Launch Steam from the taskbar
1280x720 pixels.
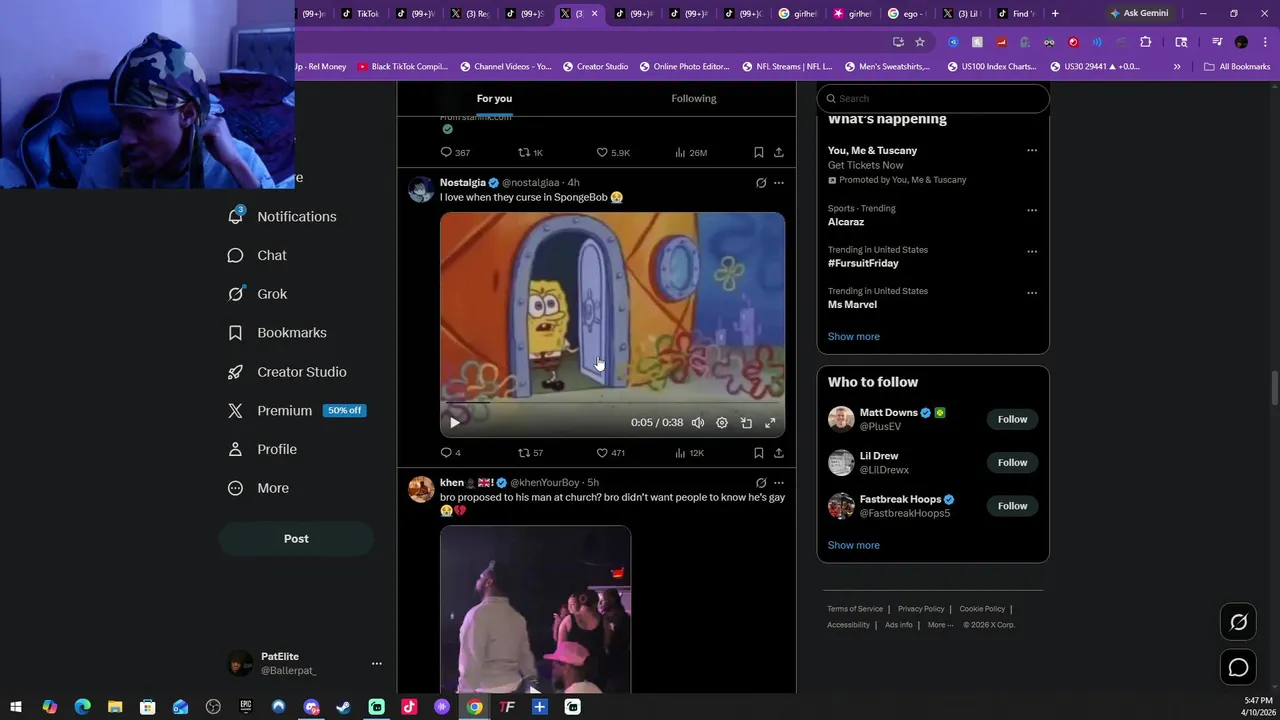pyautogui.click(x=343, y=707)
